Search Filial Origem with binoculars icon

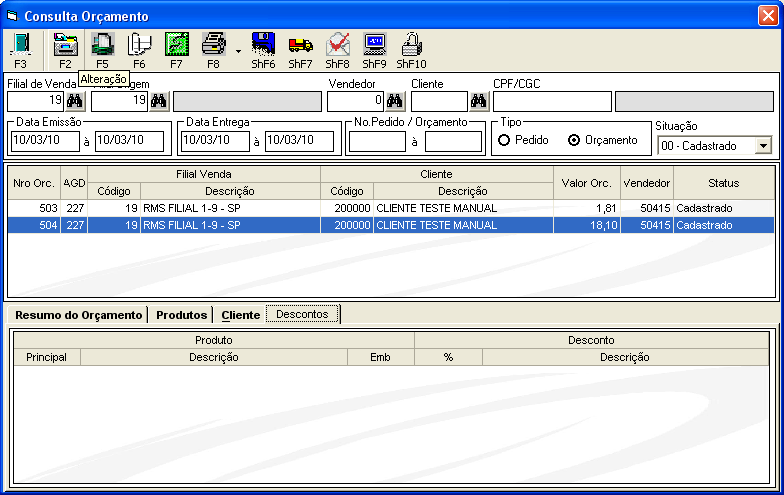(x=159, y=102)
